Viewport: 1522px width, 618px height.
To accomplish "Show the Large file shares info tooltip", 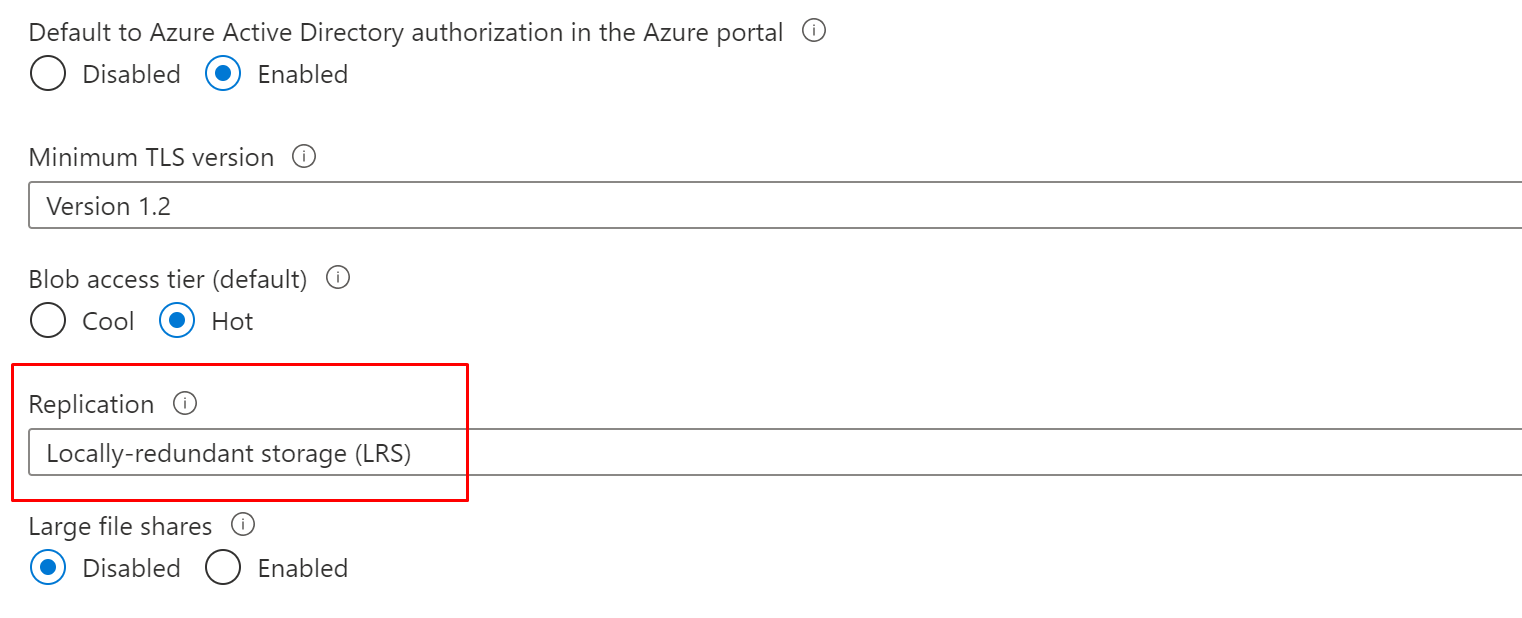I will (x=243, y=524).
